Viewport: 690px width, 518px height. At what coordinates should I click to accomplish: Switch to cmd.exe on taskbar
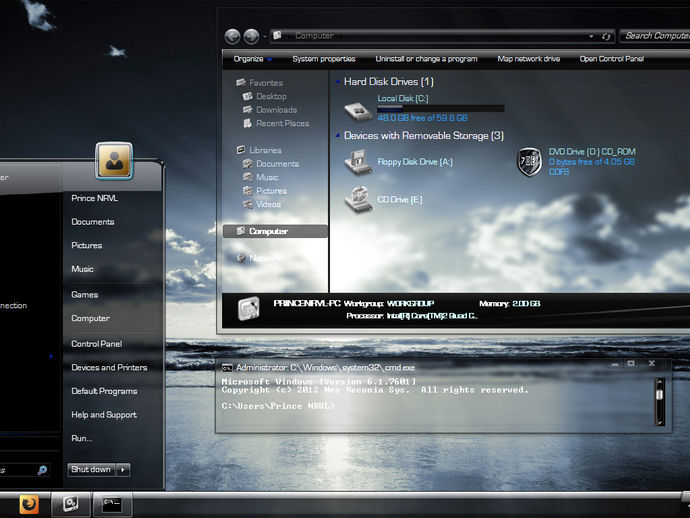pyautogui.click(x=112, y=503)
